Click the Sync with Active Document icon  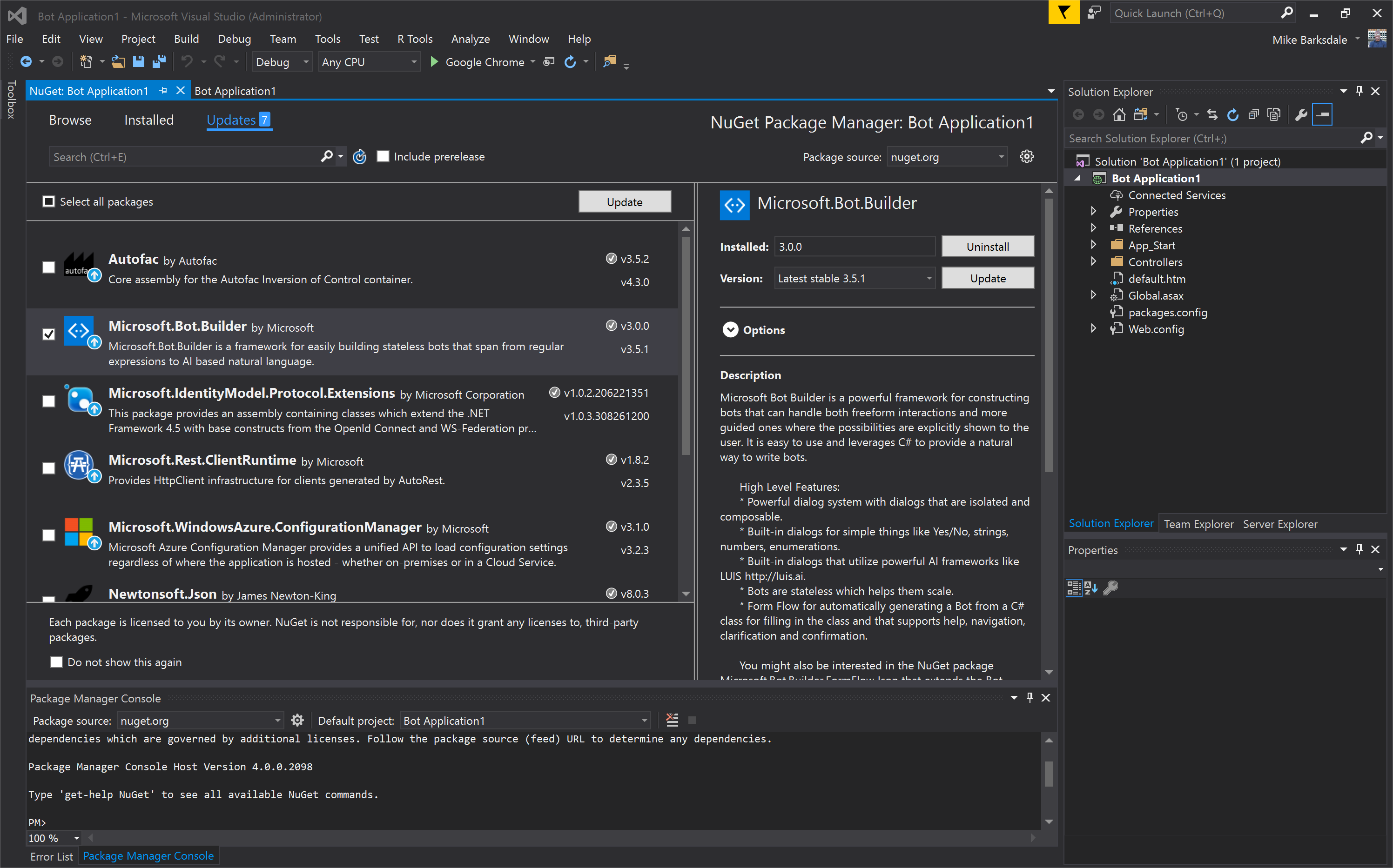[1212, 114]
